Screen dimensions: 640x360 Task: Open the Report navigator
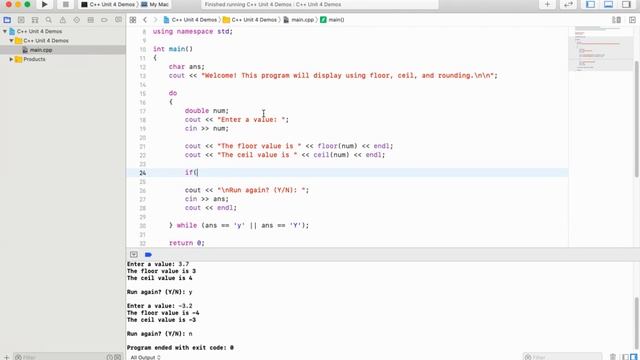click(118, 20)
